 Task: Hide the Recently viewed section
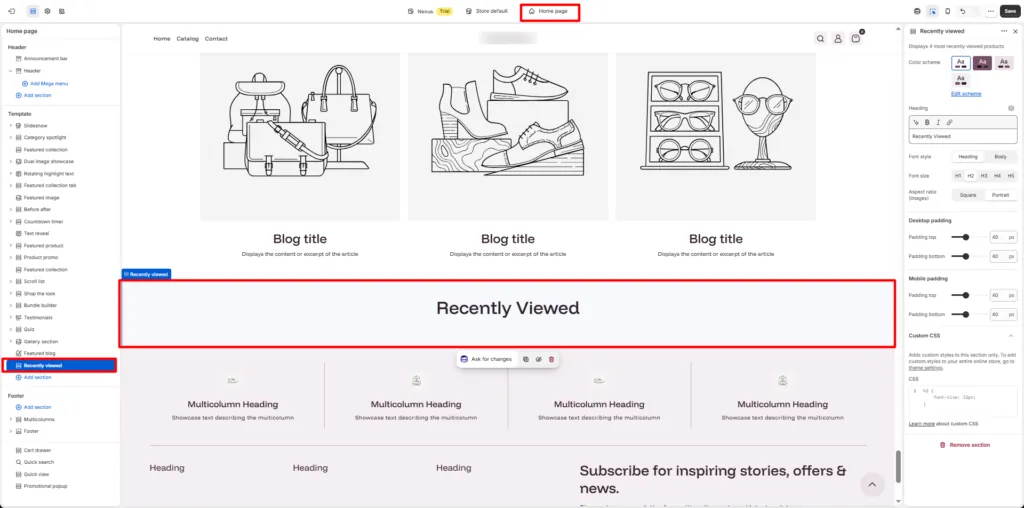tap(539, 359)
